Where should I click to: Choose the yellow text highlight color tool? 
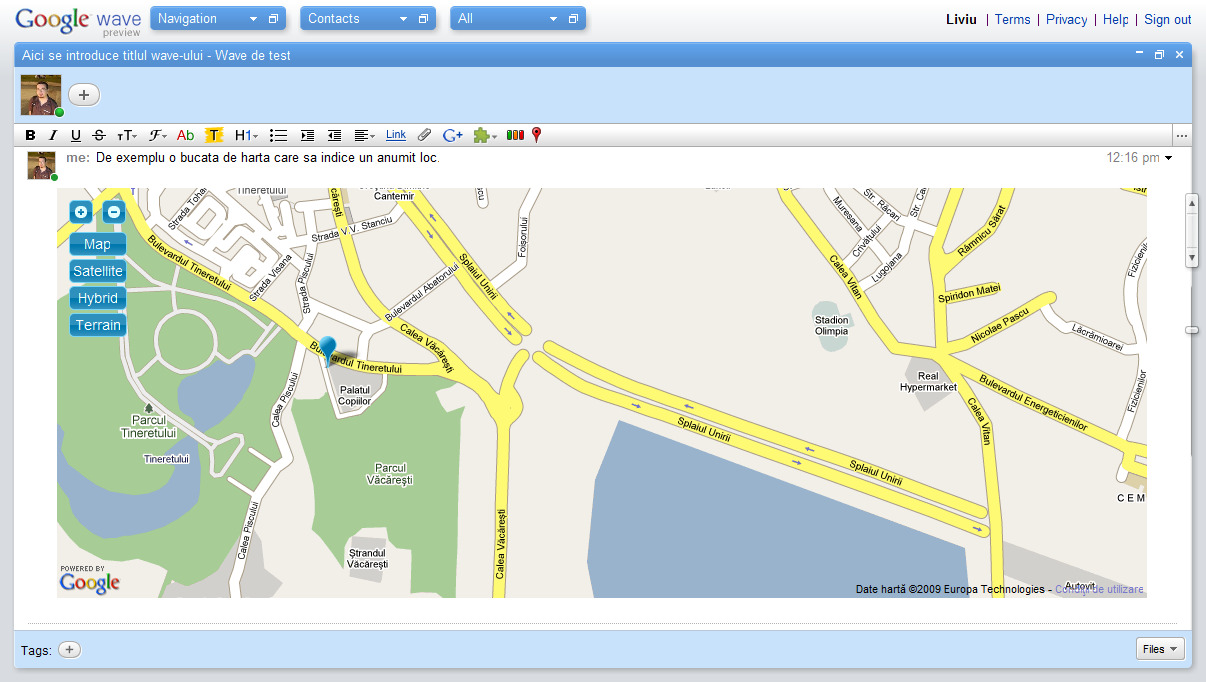click(x=214, y=135)
